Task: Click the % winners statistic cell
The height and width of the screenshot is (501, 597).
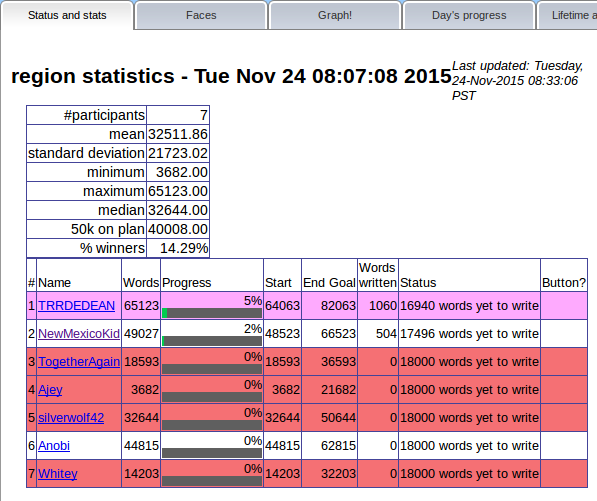Action: point(112,248)
